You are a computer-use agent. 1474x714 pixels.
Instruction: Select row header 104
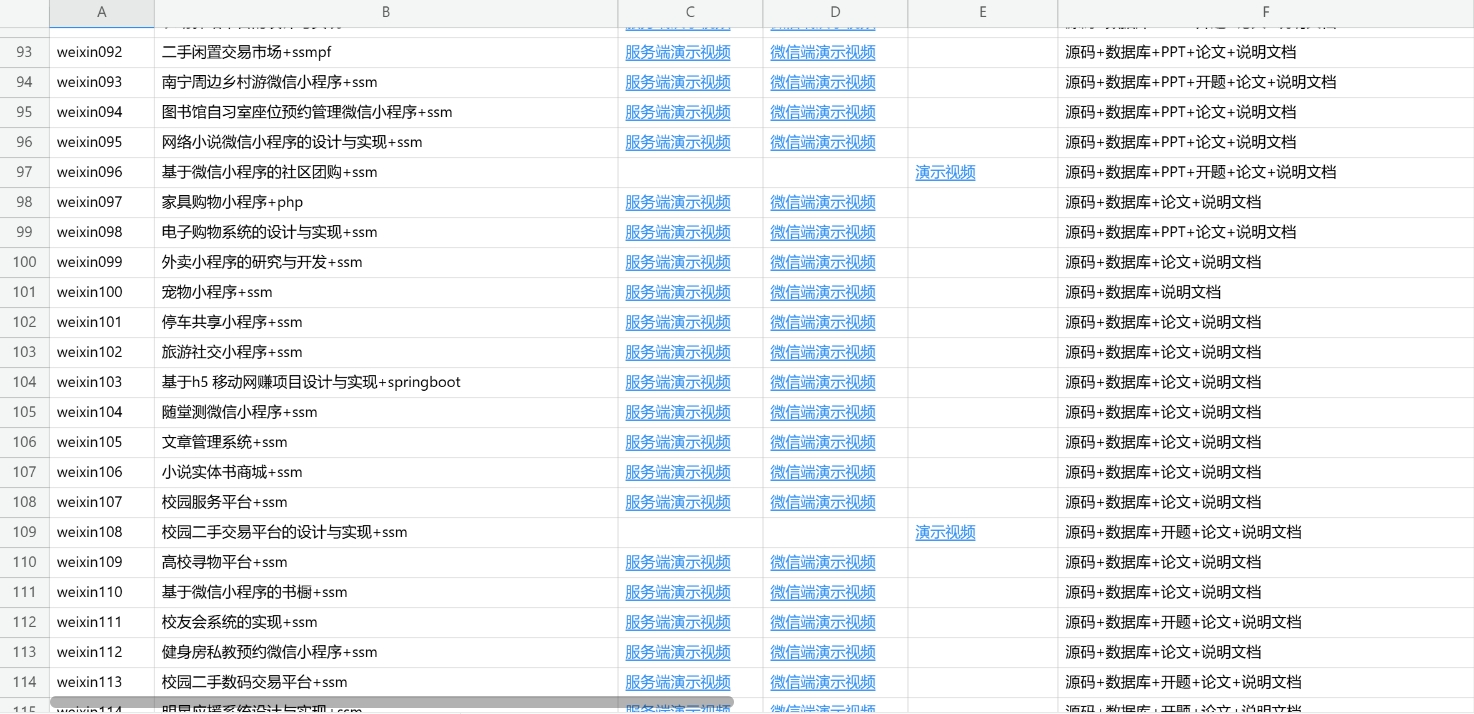(24, 382)
